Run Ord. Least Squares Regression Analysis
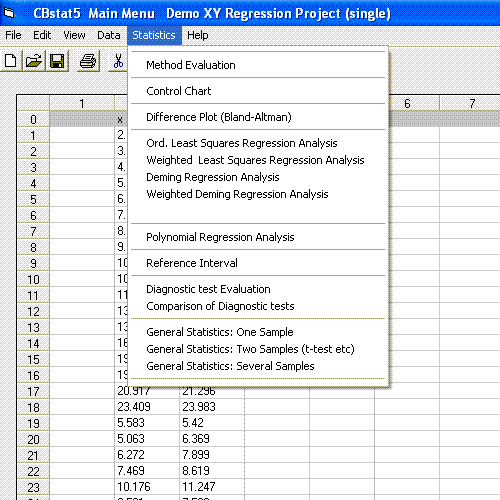The height and width of the screenshot is (500, 500). (258, 143)
